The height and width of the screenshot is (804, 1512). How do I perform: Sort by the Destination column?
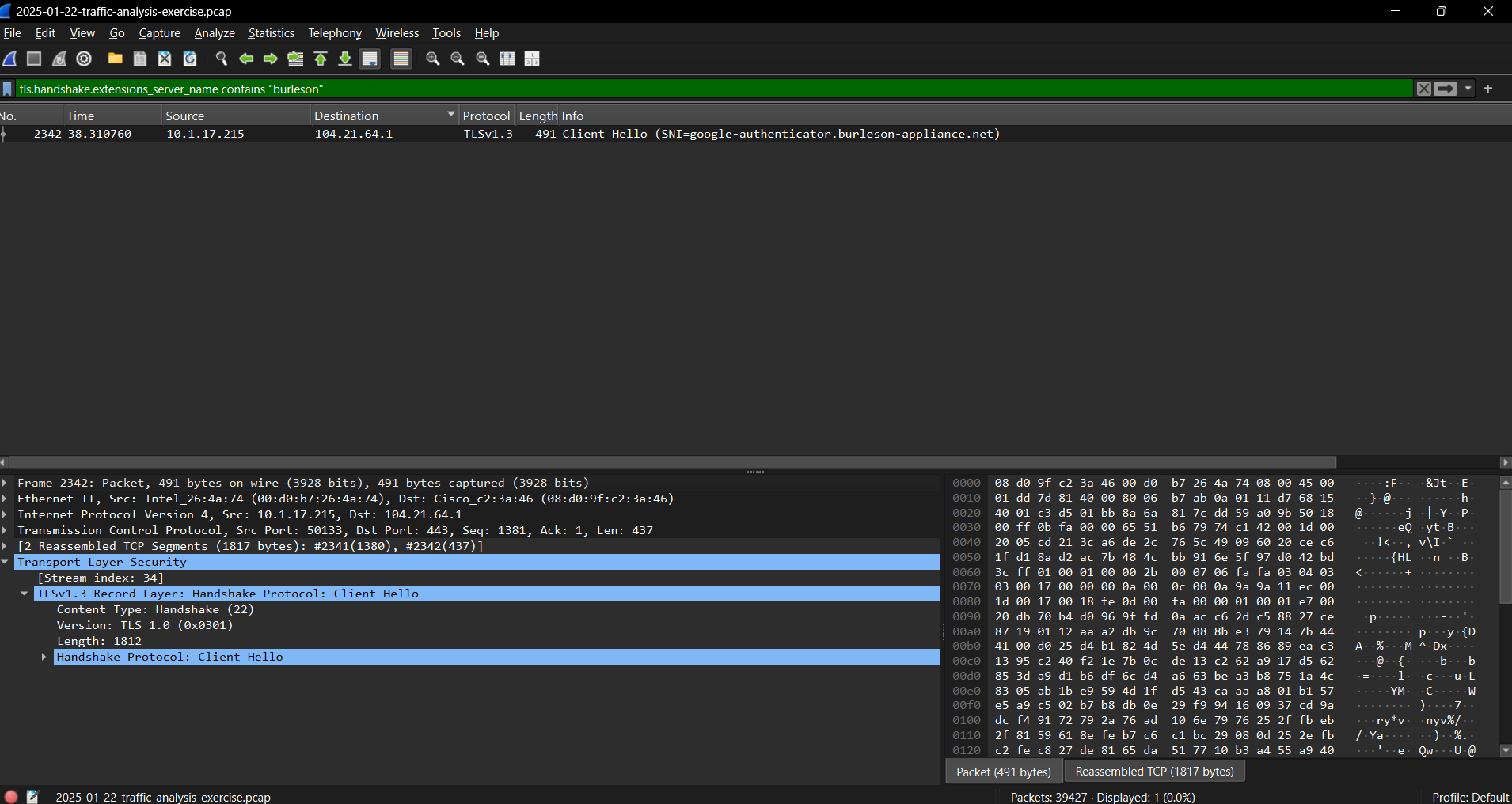(385, 116)
